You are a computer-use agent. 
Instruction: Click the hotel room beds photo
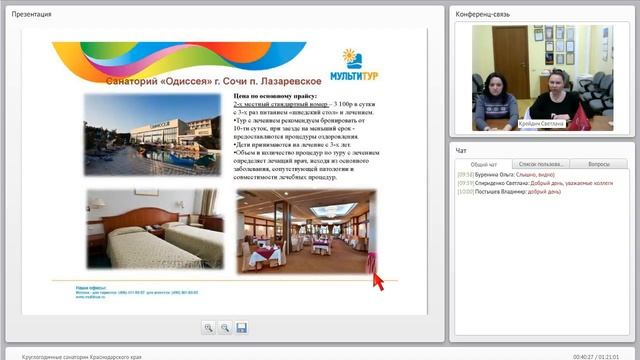coord(155,229)
